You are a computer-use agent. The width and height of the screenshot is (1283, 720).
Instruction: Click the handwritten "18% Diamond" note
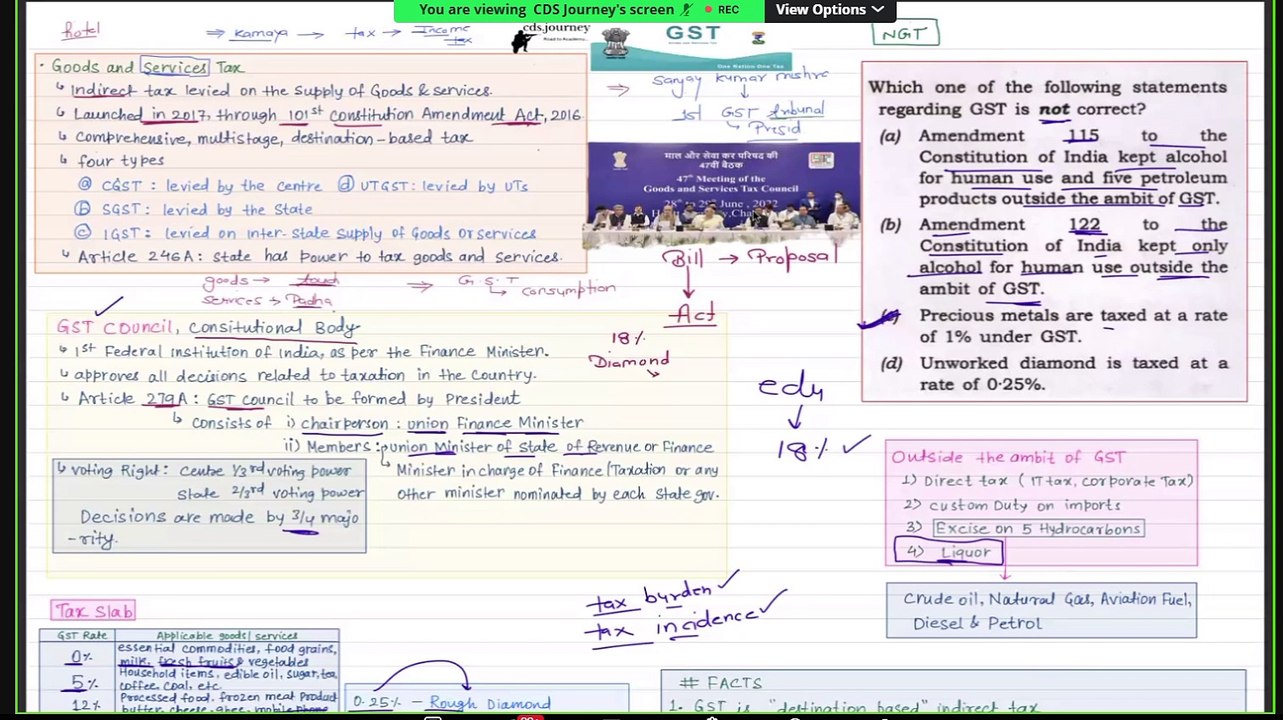pos(629,350)
